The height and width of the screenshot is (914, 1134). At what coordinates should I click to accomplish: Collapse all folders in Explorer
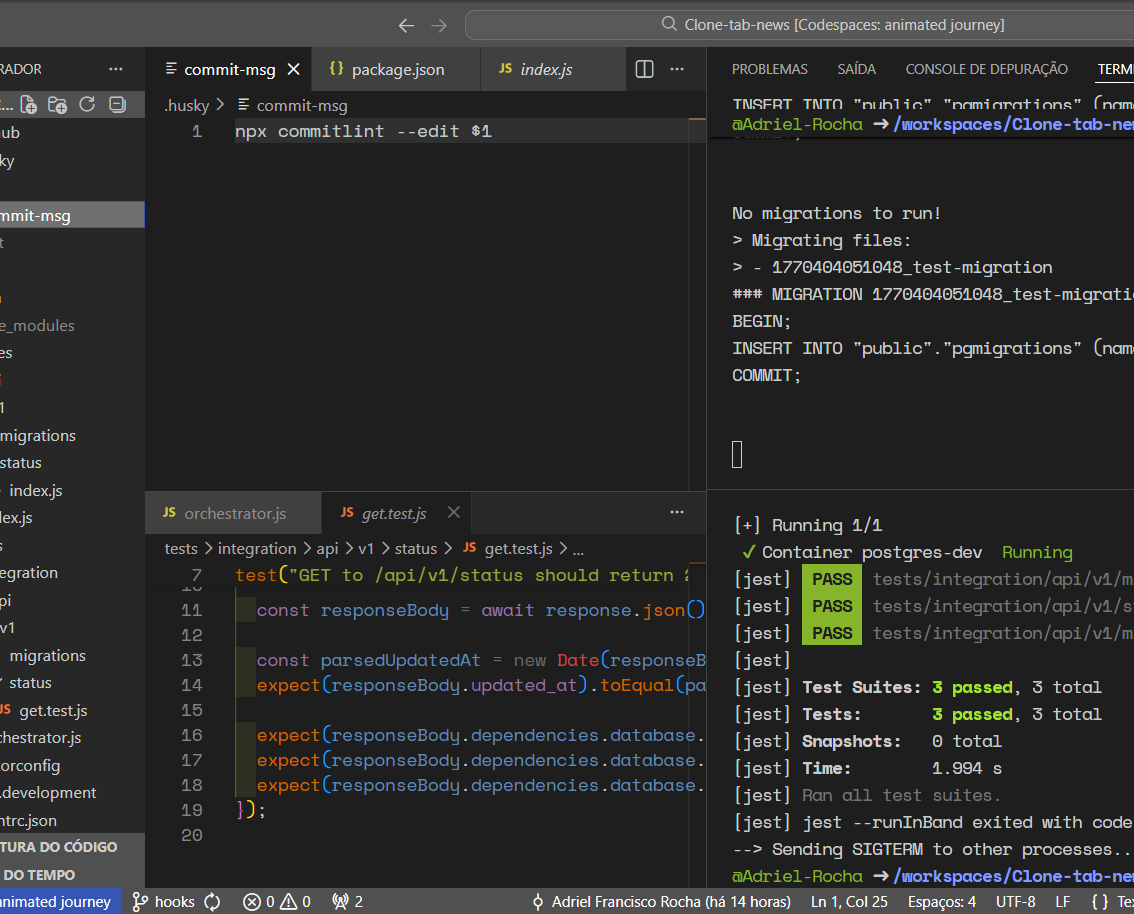(x=117, y=104)
